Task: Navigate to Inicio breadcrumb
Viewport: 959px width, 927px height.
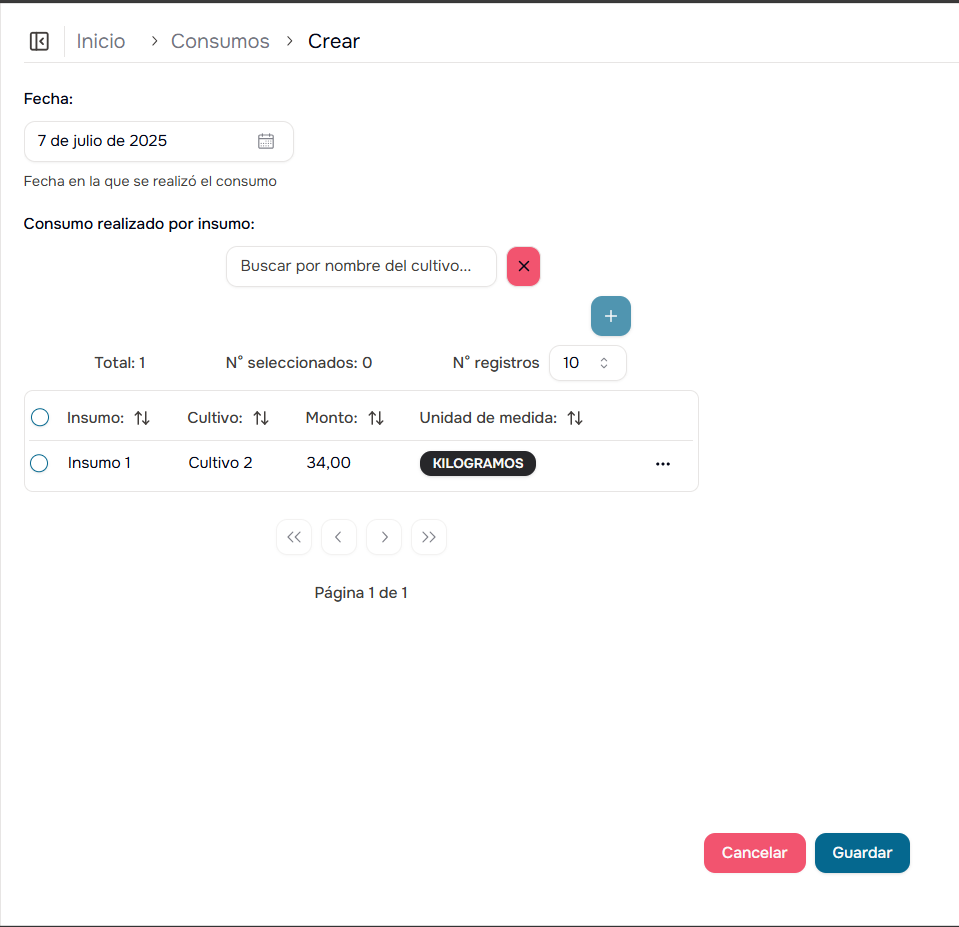Action: [x=101, y=41]
